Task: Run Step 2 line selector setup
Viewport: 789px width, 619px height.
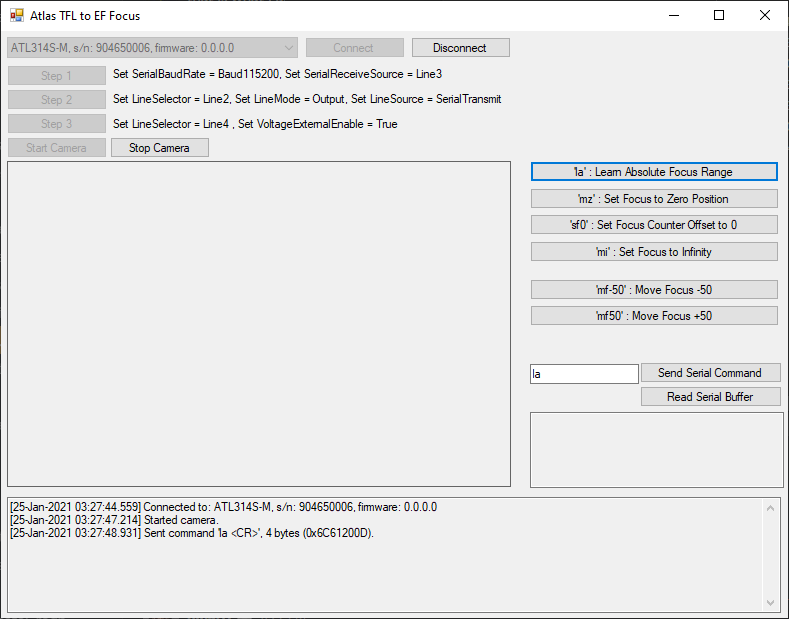Action: coord(57,100)
